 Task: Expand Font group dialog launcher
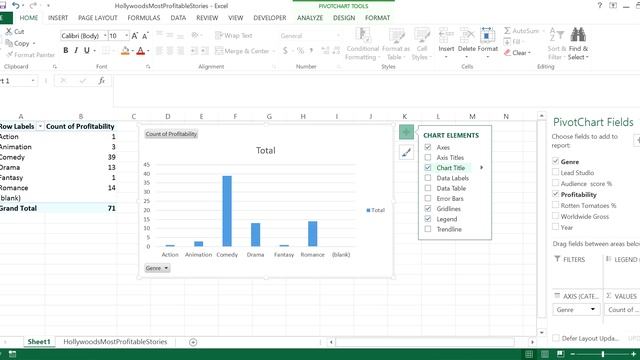pos(148,67)
